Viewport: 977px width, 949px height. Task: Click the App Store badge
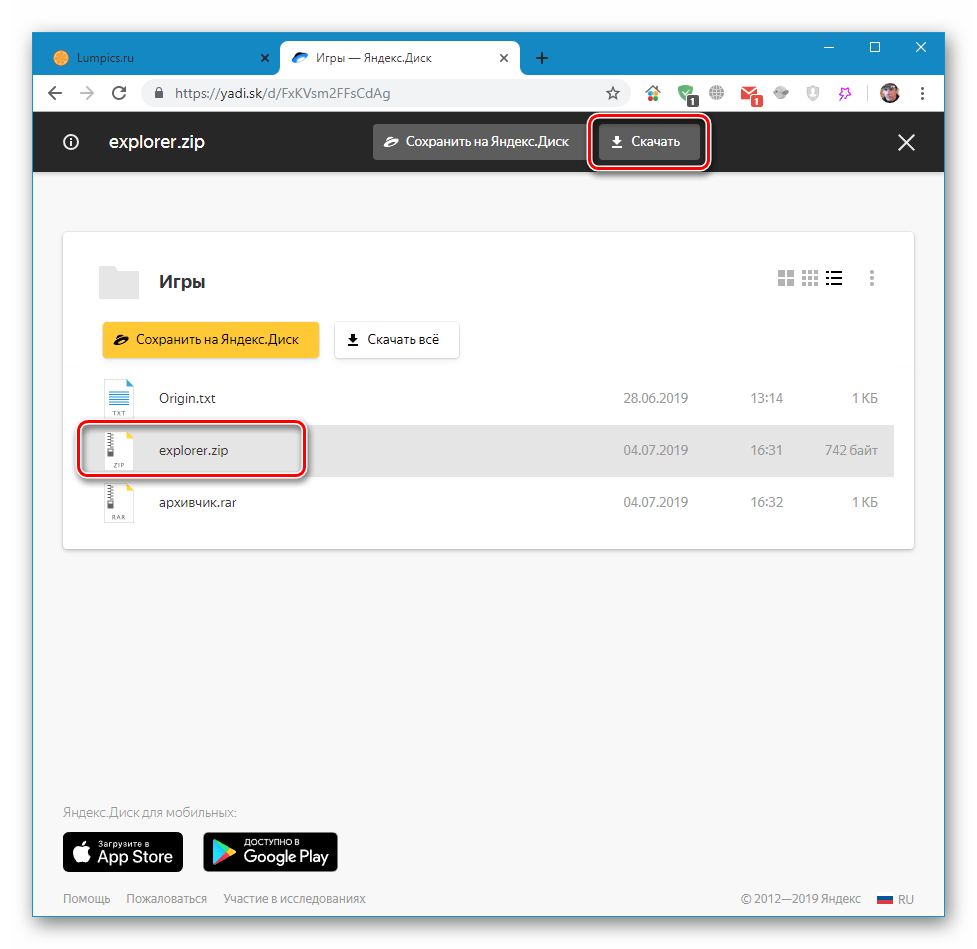(x=123, y=852)
